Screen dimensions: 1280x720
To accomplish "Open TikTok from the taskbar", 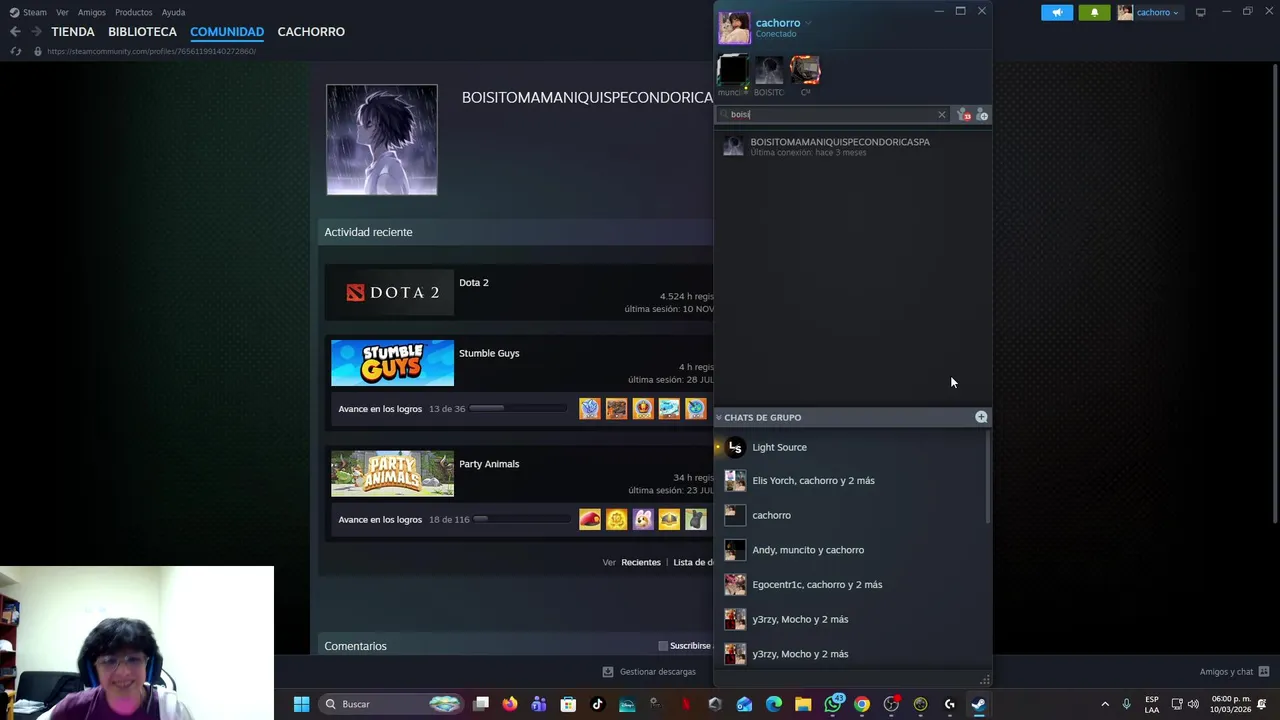I will tap(598, 704).
